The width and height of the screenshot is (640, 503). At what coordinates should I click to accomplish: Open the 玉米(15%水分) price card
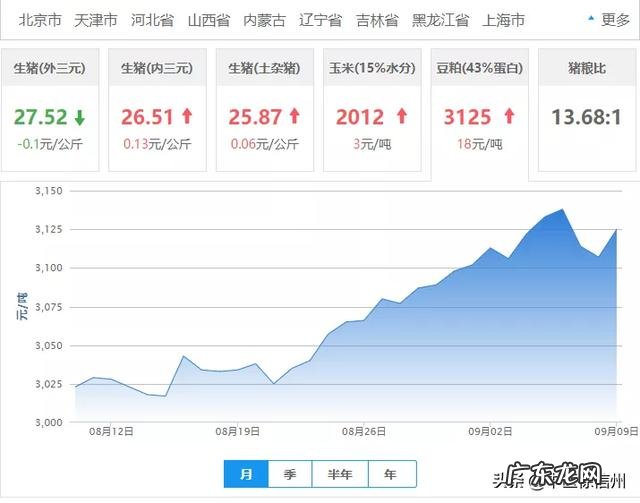tap(372, 109)
